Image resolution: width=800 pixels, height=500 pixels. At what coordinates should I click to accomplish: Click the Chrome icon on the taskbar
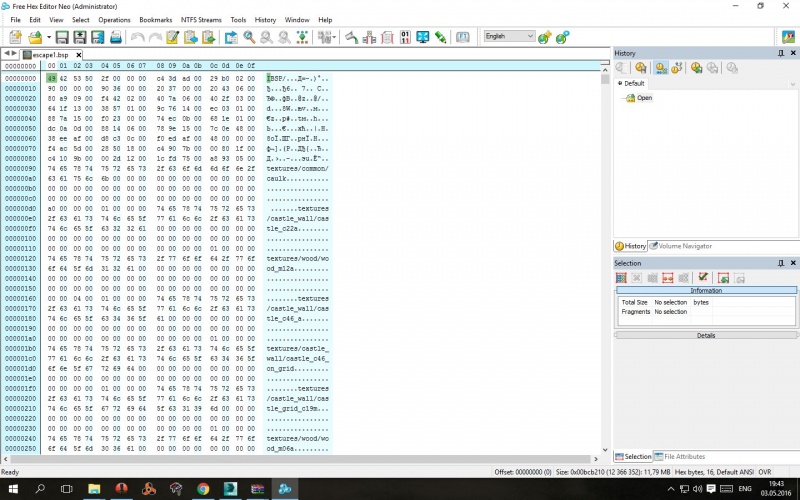pyautogui.click(x=203, y=489)
